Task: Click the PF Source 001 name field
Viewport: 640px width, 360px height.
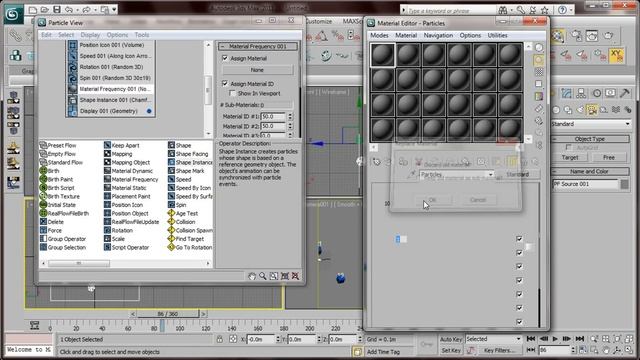Action: click(x=585, y=184)
